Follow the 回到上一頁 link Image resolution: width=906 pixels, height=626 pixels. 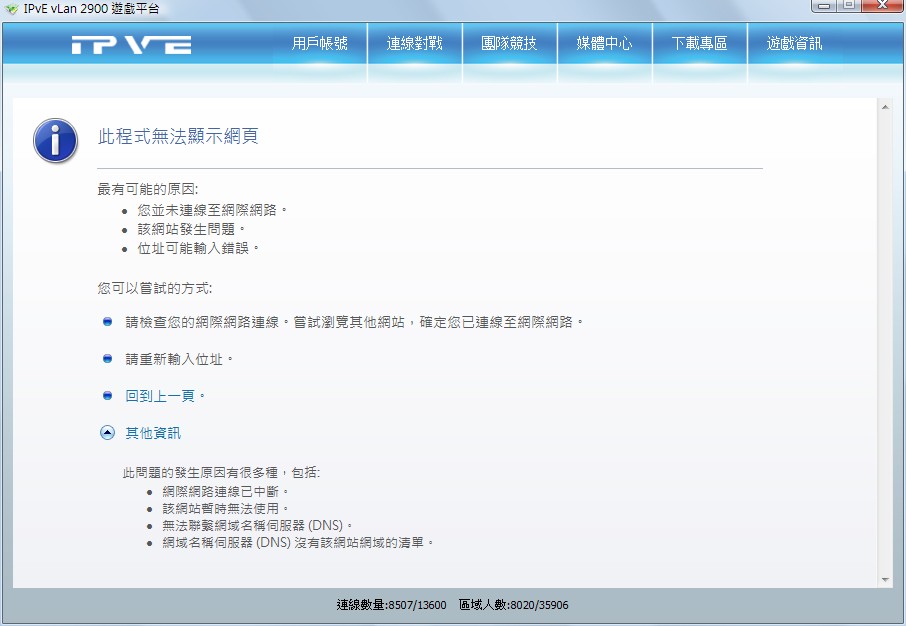(165, 396)
